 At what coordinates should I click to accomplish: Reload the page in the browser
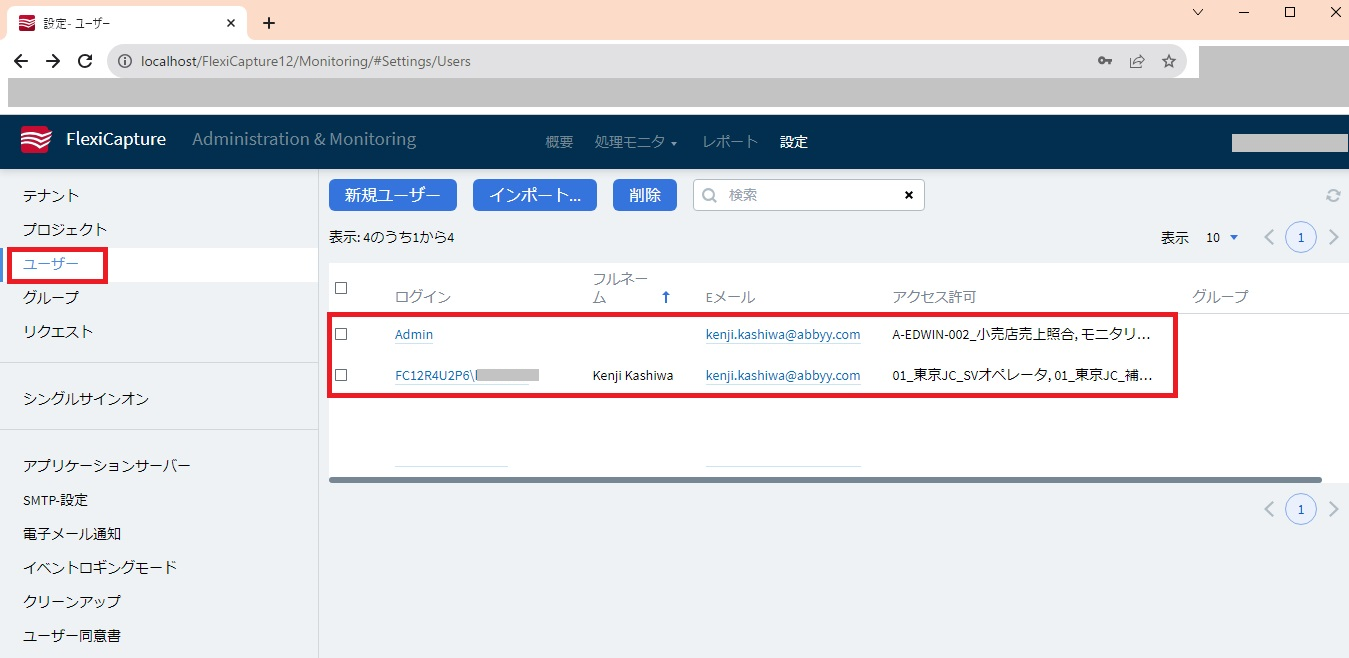pos(86,61)
